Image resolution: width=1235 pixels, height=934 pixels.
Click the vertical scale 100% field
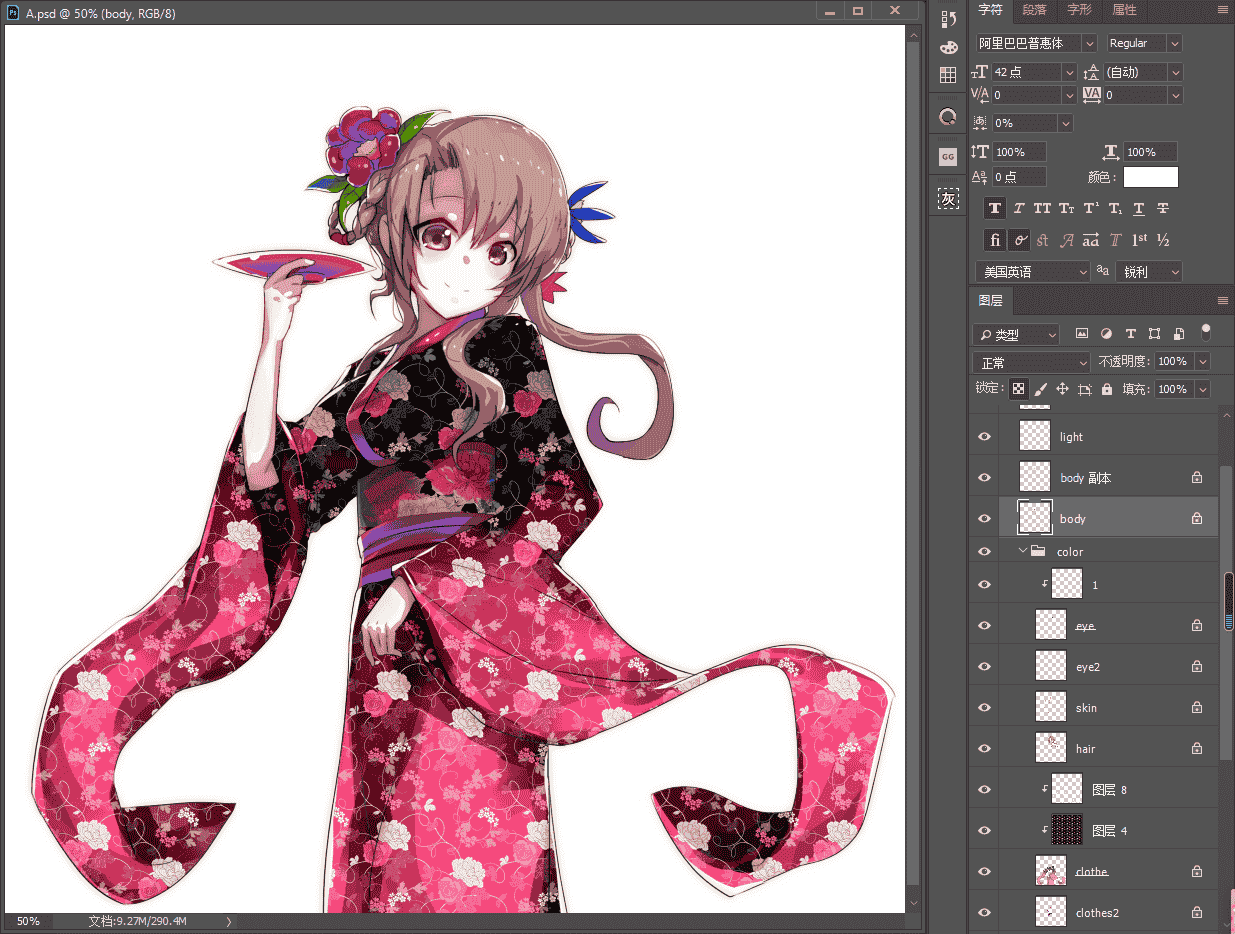(x=1020, y=152)
